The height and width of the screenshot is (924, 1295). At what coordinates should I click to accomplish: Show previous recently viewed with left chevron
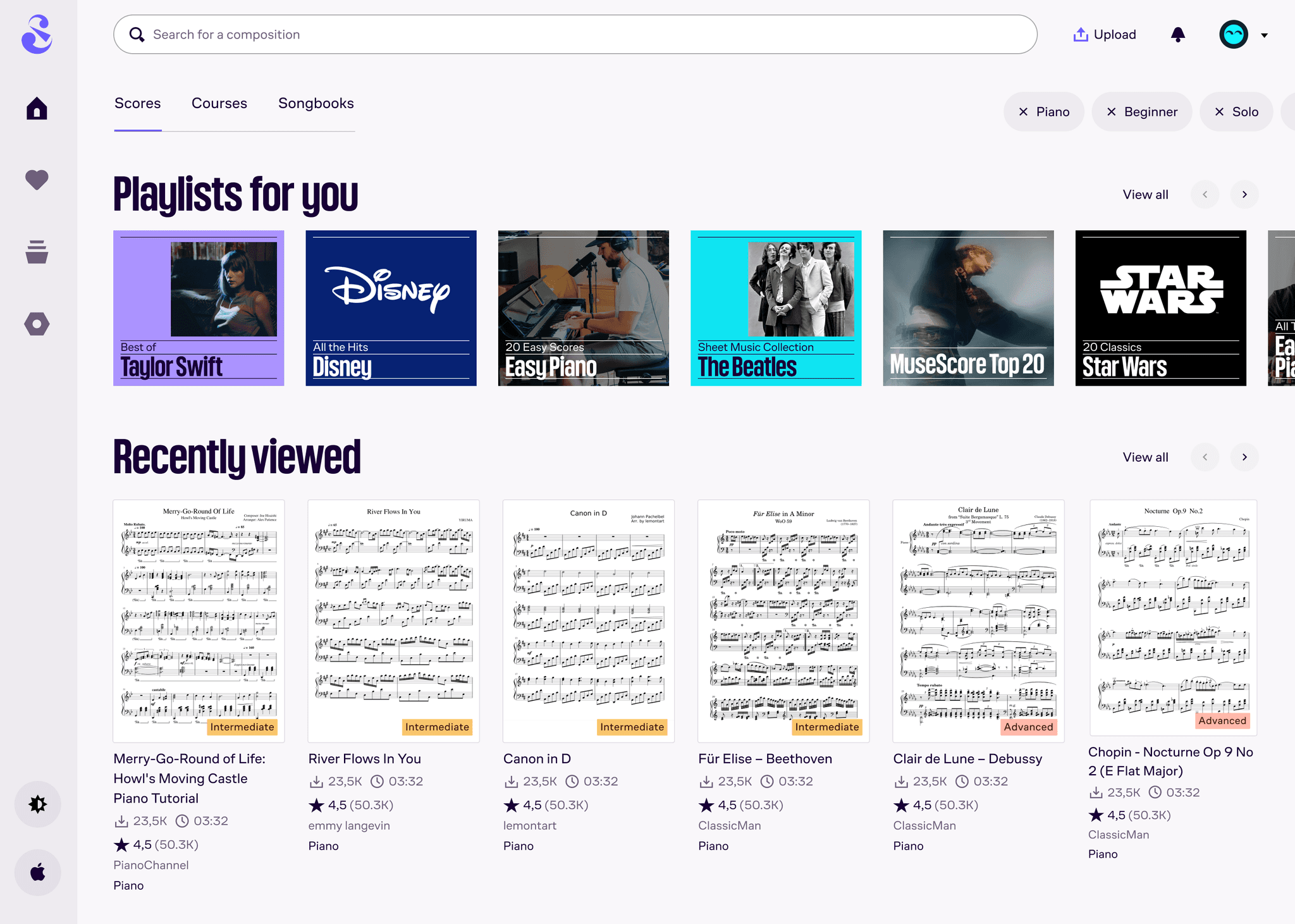1205,457
